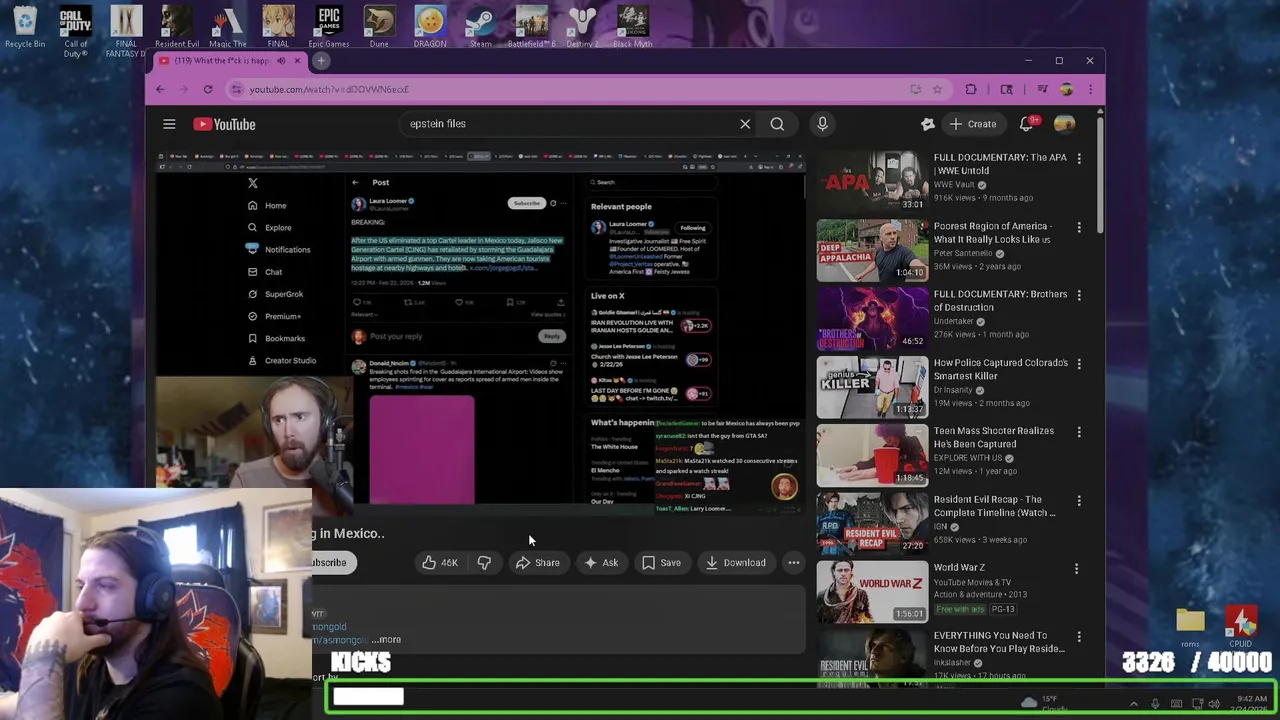Viewport: 1280px width, 720px height.
Task: Clear the YouTube search text
Action: click(745, 124)
